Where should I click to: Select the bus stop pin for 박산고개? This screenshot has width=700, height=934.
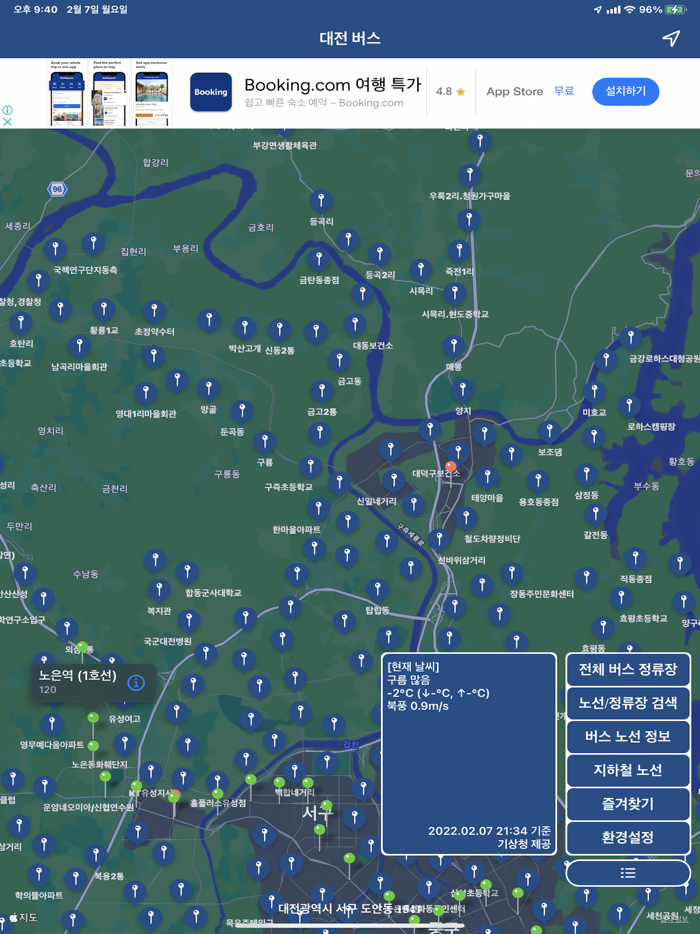(x=244, y=328)
